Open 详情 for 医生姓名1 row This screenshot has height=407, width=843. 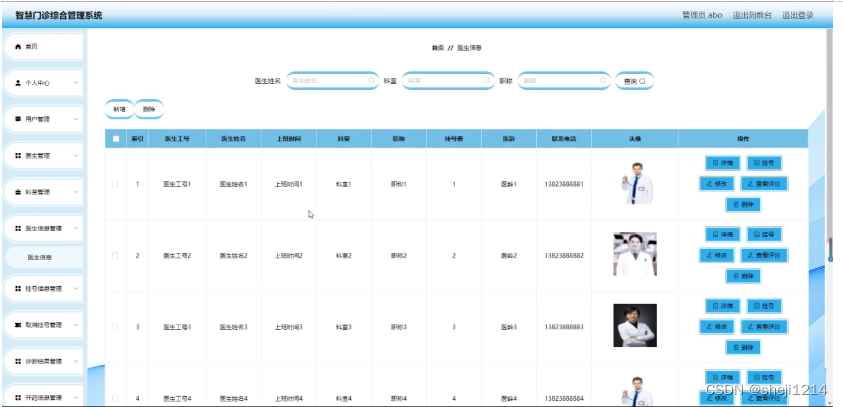coord(723,162)
